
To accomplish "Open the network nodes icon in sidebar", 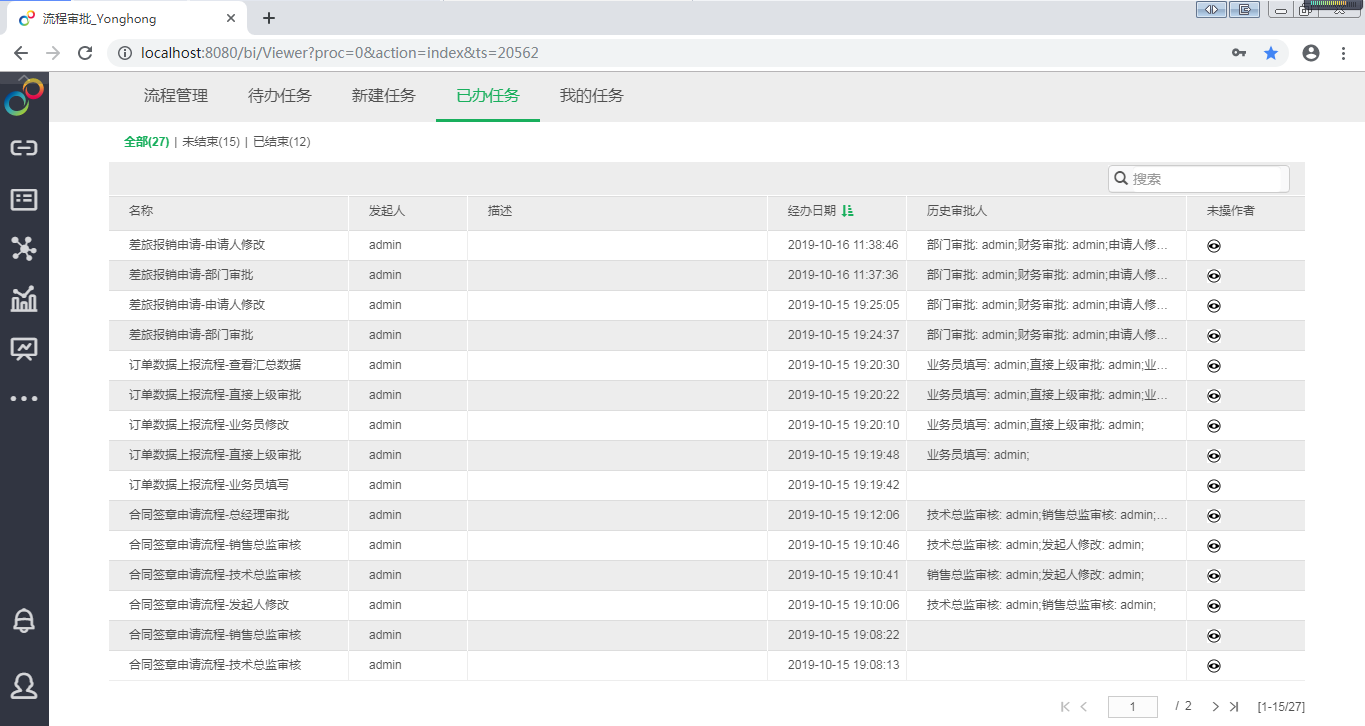I will point(24,249).
